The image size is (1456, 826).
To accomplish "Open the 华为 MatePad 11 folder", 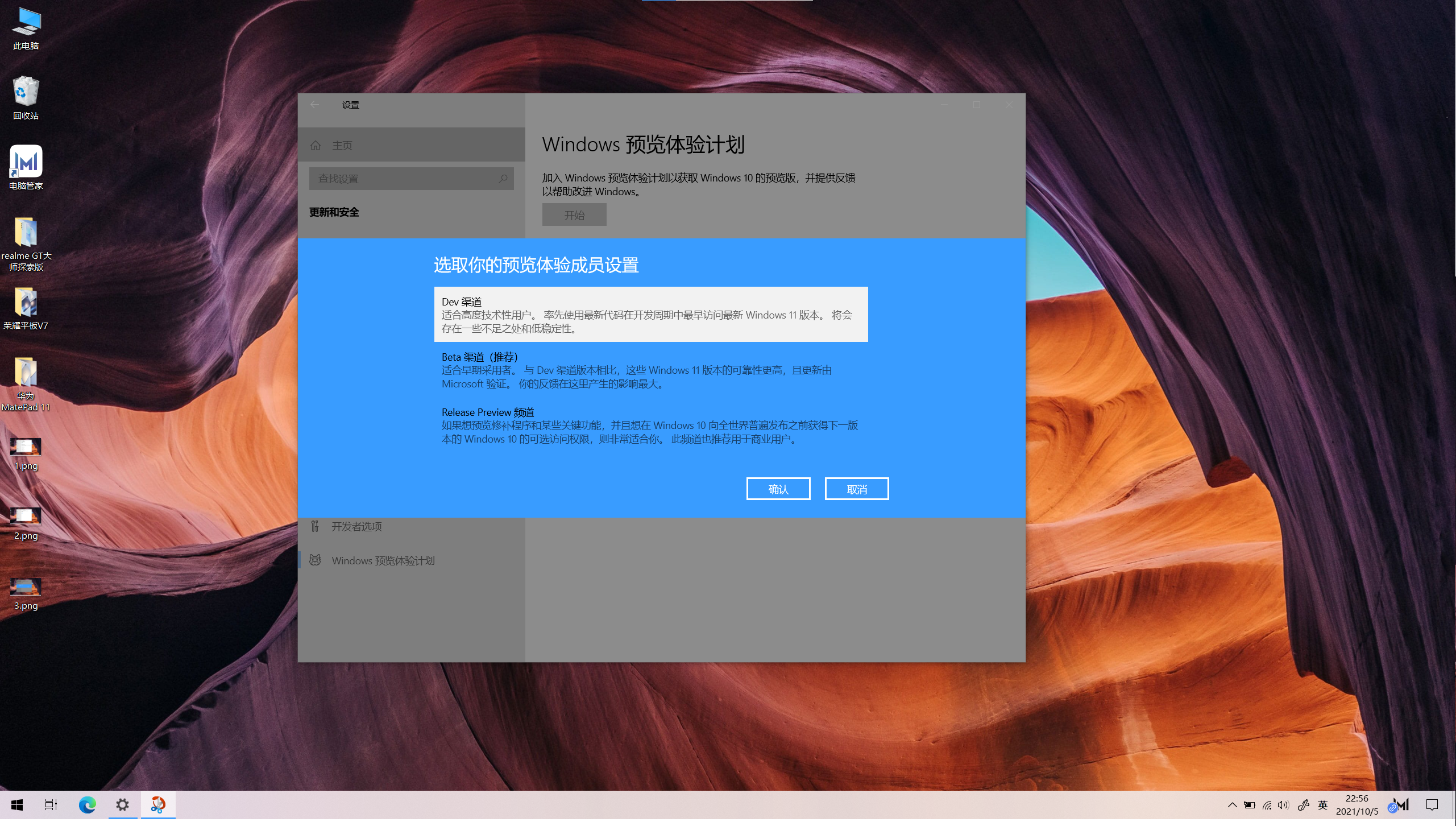I will pyautogui.click(x=26, y=384).
